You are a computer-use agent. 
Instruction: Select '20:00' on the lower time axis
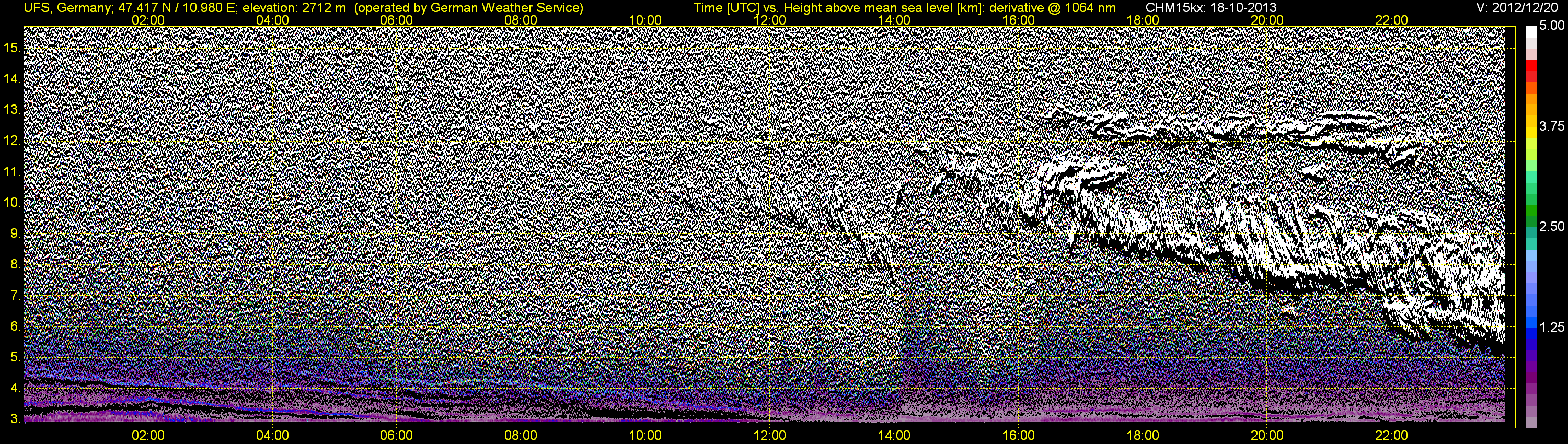1267,436
